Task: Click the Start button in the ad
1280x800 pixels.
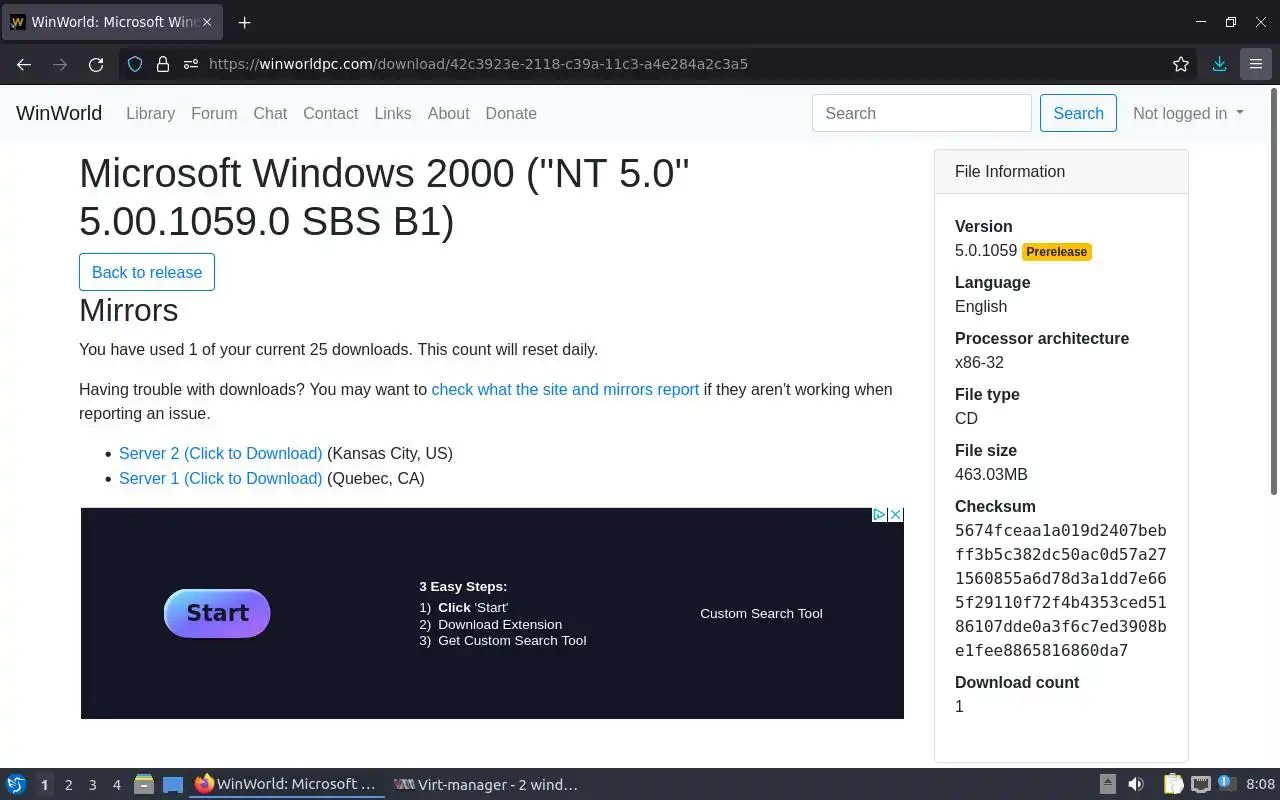Action: [217, 613]
